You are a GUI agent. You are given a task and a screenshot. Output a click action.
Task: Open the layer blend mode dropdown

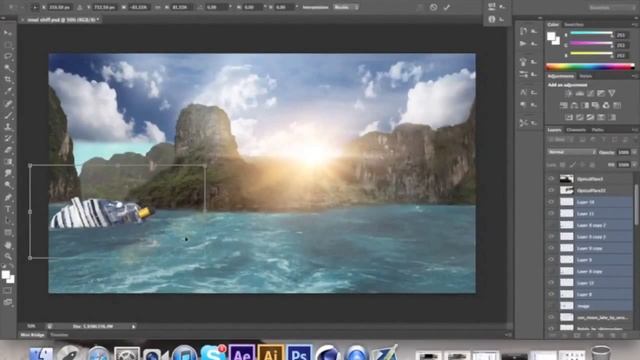pyautogui.click(x=571, y=152)
